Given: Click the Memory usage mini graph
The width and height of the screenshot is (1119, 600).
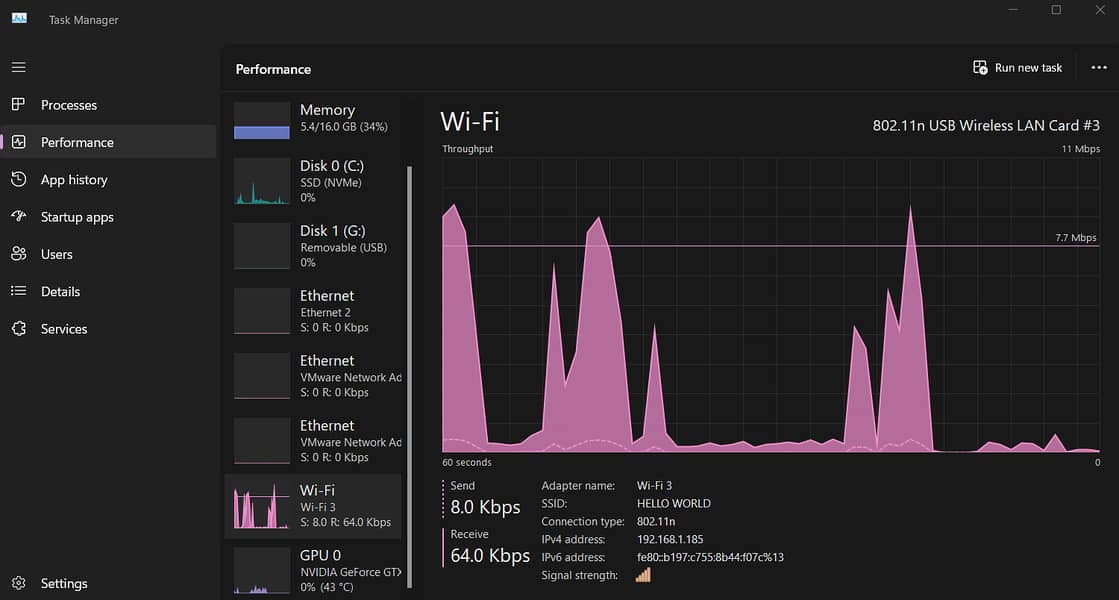Looking at the screenshot, I should (262, 121).
